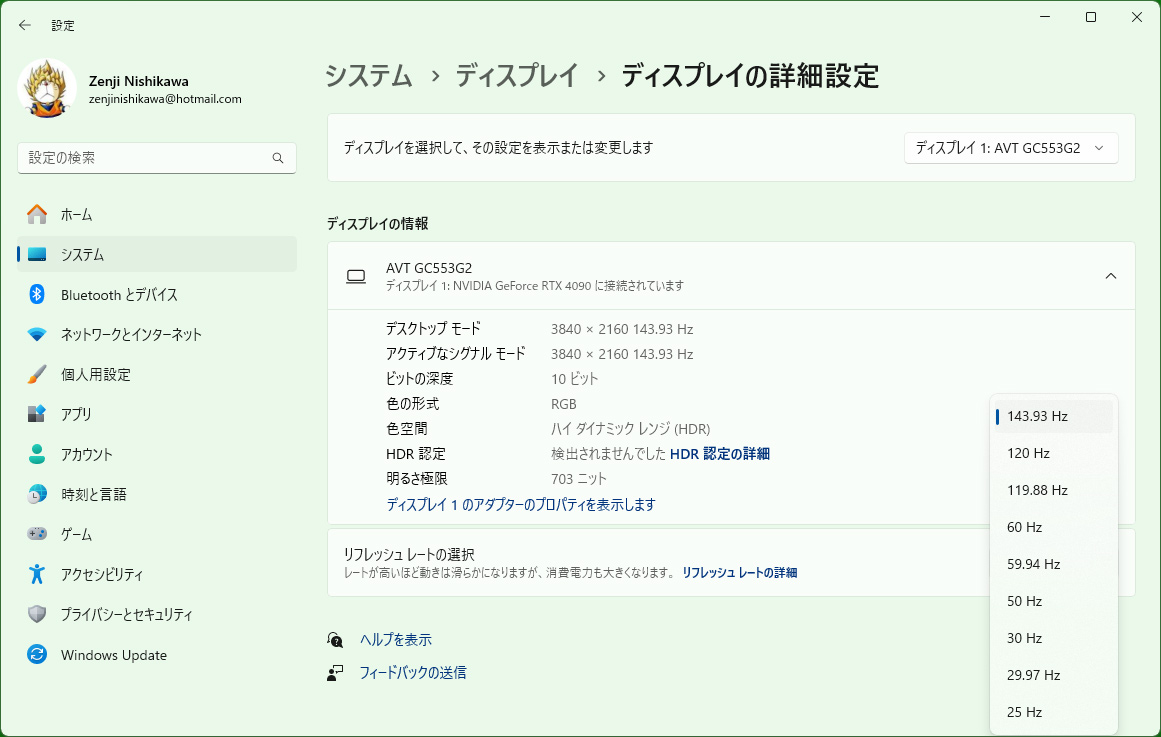1161x737 pixels.
Task: Click ヘルプを表示 help link
Action: pos(395,640)
